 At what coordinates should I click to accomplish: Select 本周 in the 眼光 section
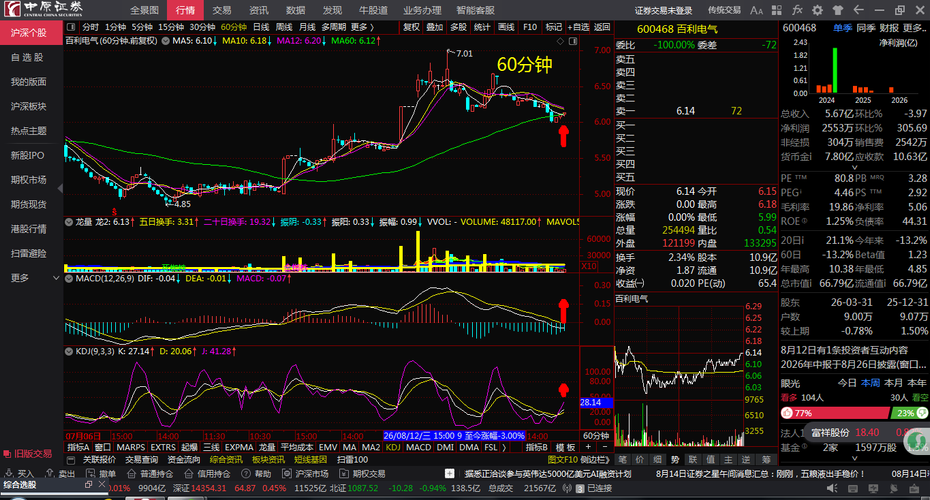(x=871, y=383)
